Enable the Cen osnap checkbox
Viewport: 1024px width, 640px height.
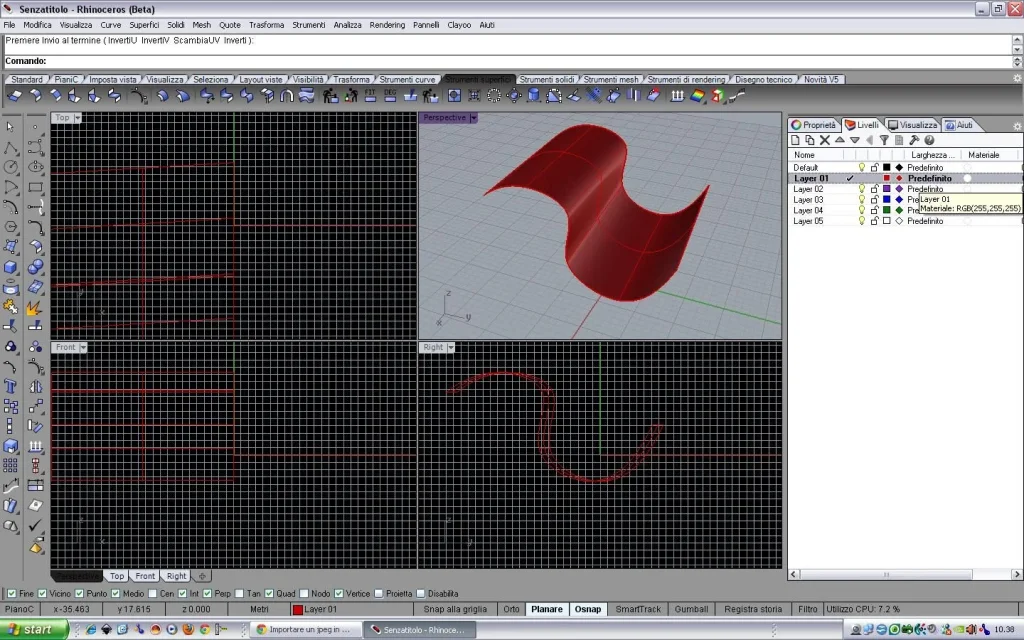pyautogui.click(x=152, y=594)
